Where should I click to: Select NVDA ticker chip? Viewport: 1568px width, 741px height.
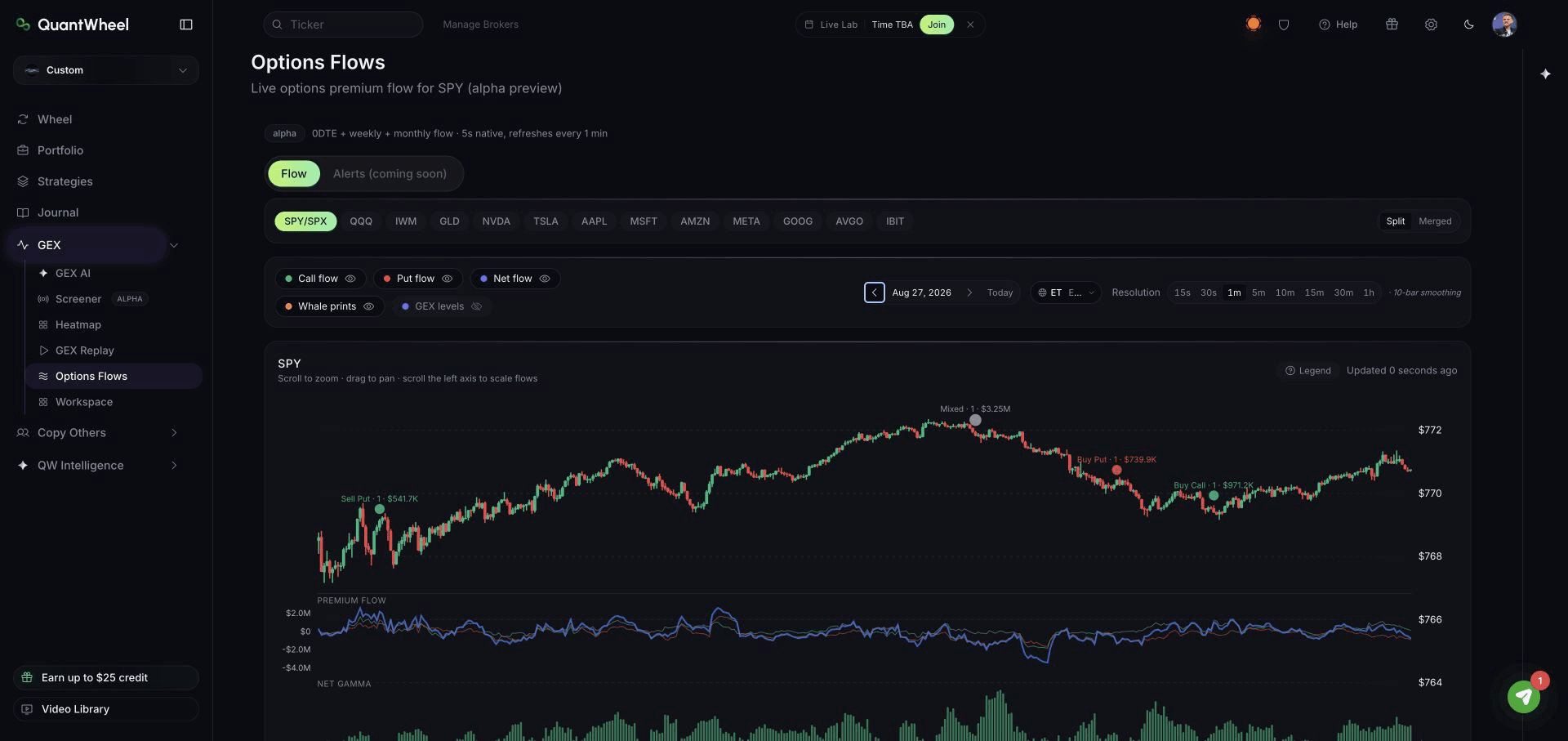[x=496, y=221]
